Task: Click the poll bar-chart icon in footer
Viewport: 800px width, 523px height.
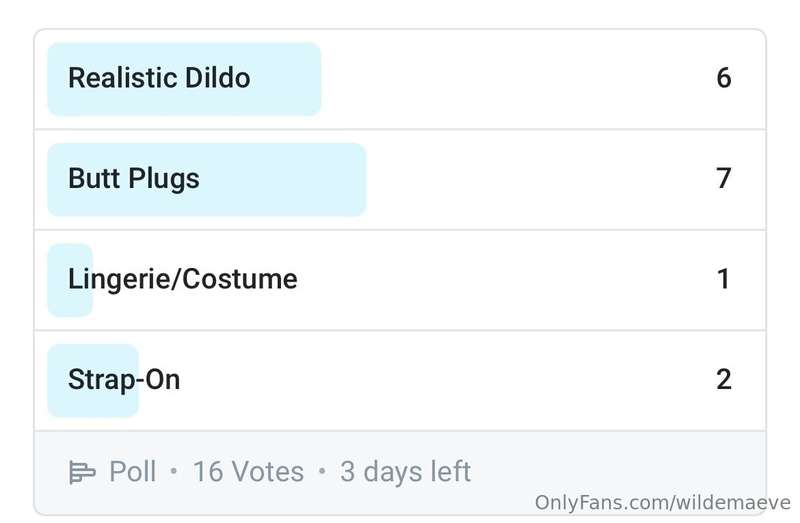Action: tap(82, 472)
